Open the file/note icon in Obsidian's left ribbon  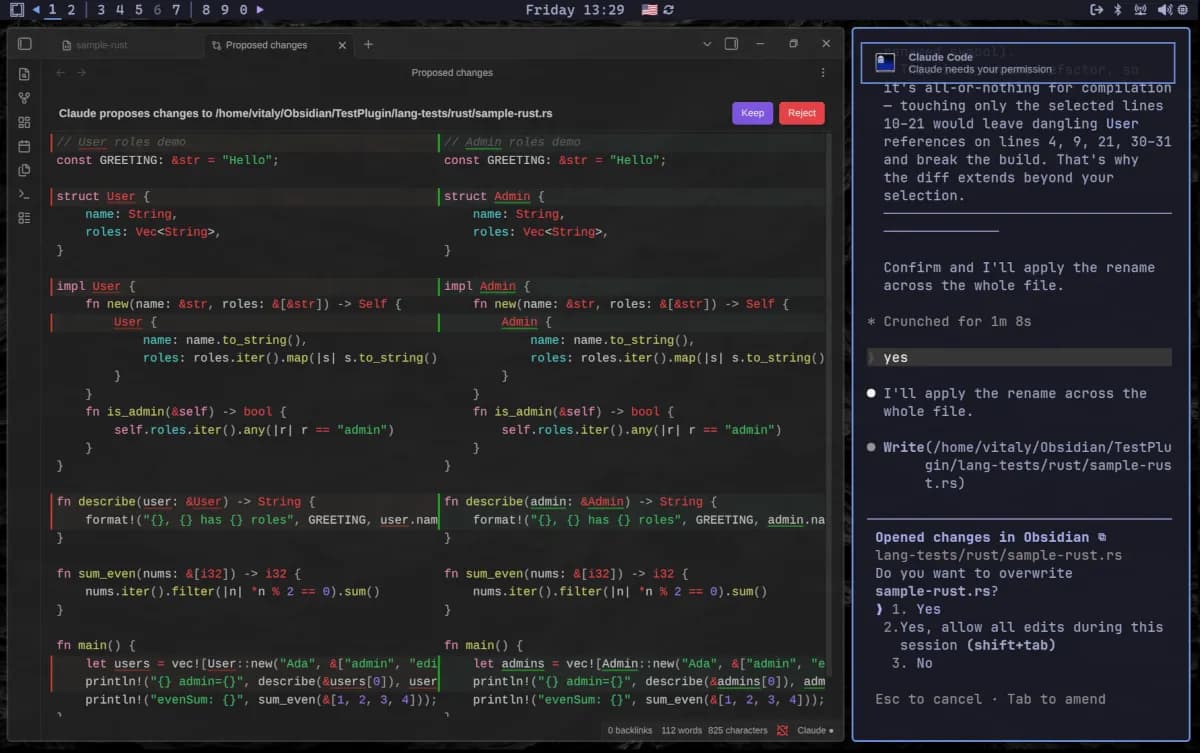click(24, 74)
